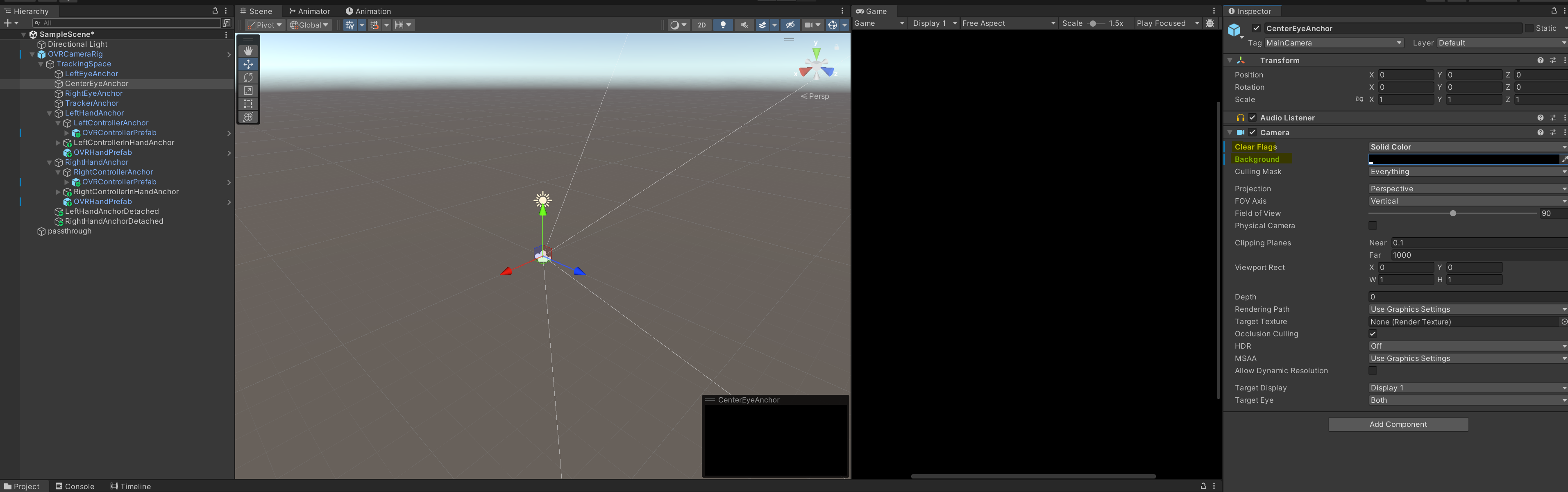This screenshot has width=1568, height=492.
Task: Select the Hand view tool
Action: coord(248,51)
